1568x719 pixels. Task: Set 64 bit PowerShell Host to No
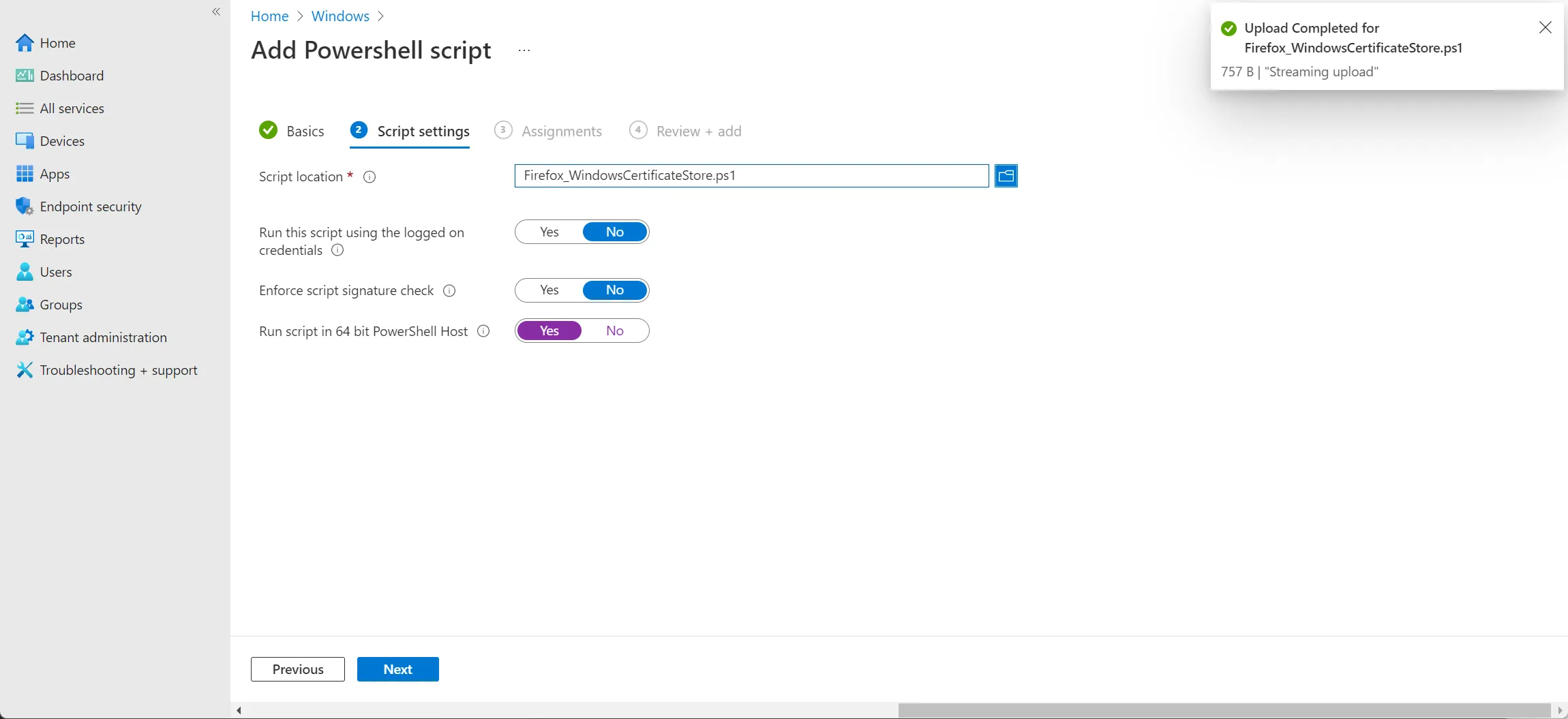pos(615,331)
